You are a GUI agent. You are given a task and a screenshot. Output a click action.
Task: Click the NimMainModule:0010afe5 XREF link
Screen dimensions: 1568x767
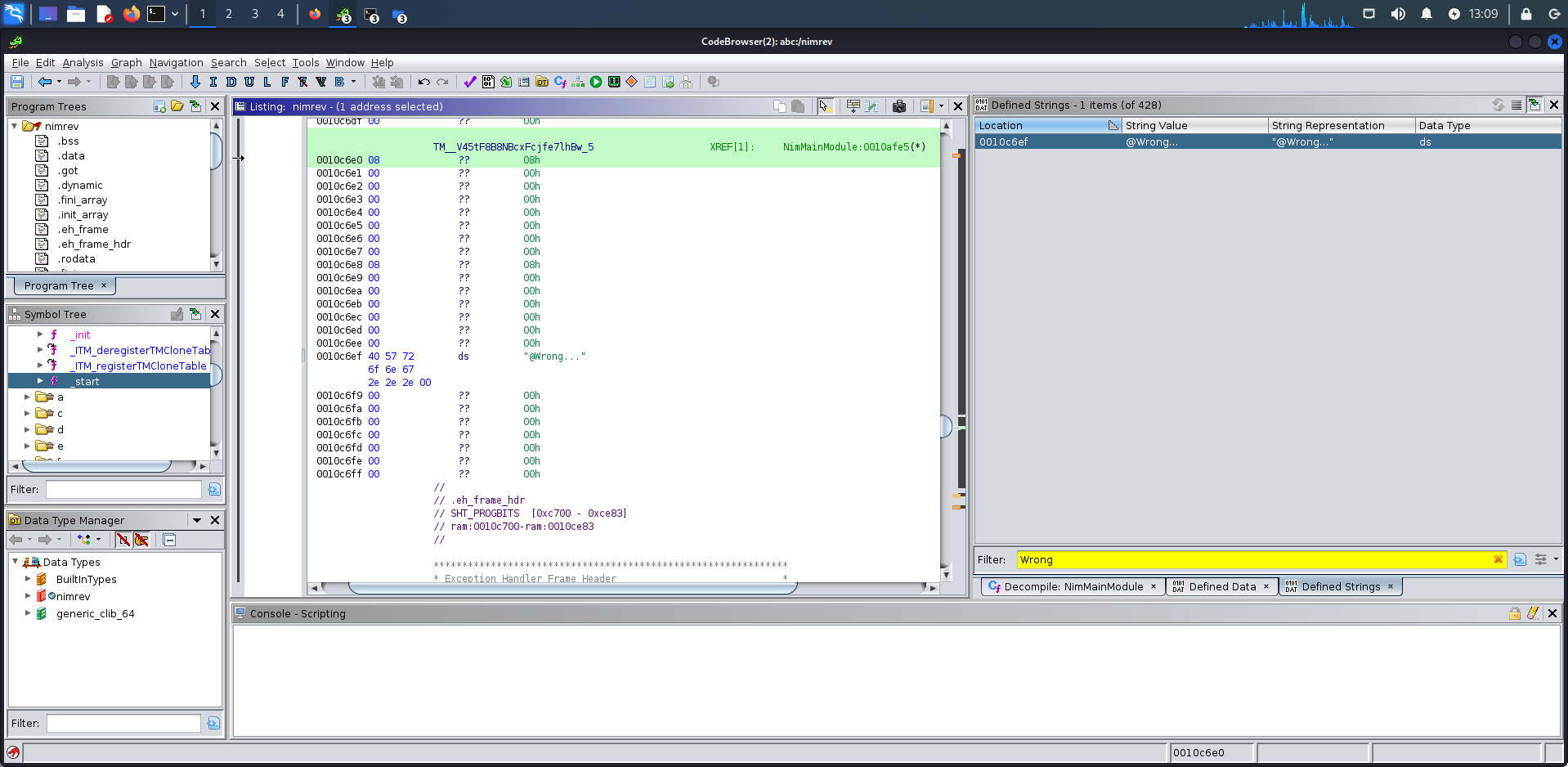click(x=846, y=147)
